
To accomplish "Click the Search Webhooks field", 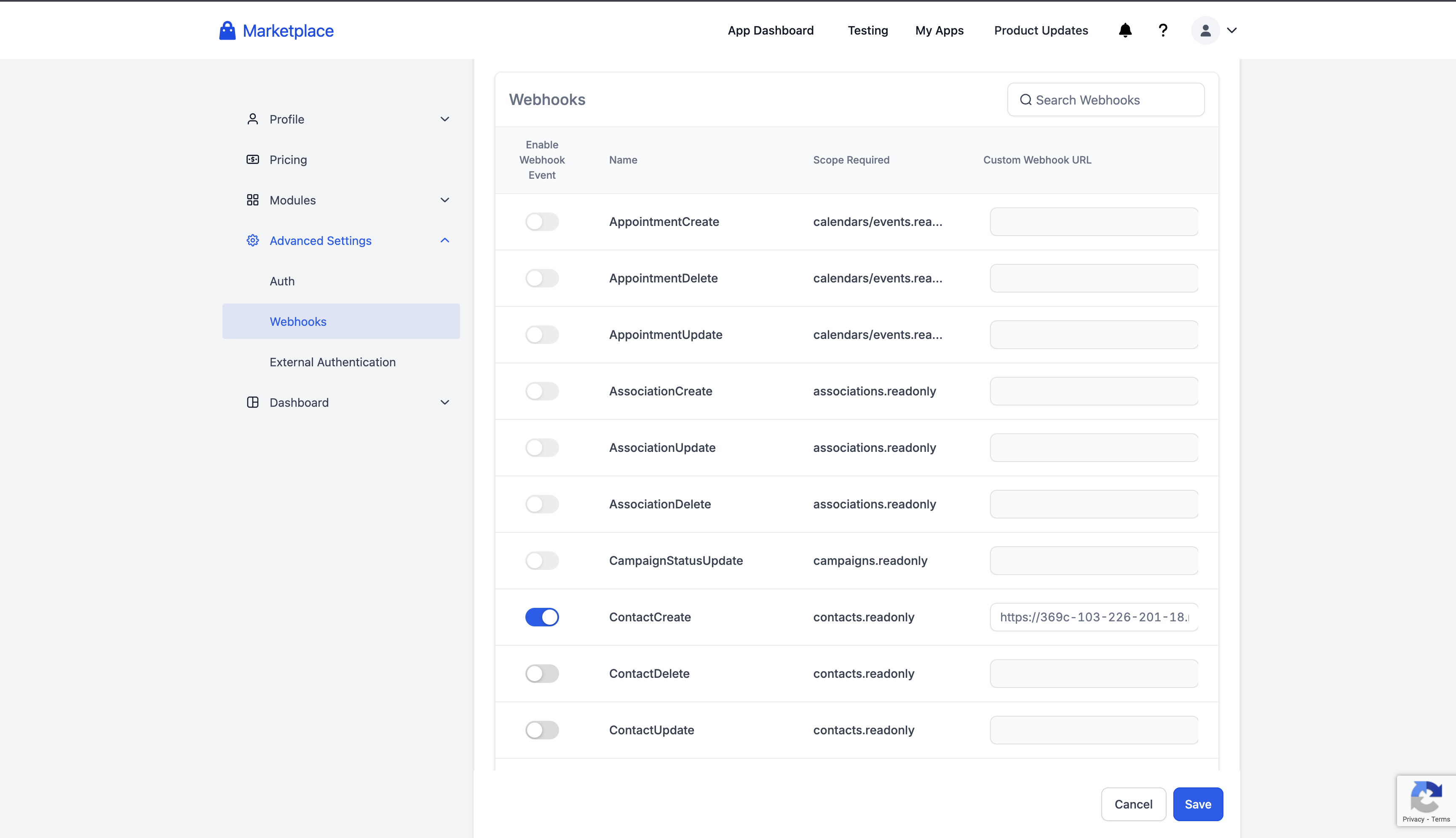I will 1105,99.
